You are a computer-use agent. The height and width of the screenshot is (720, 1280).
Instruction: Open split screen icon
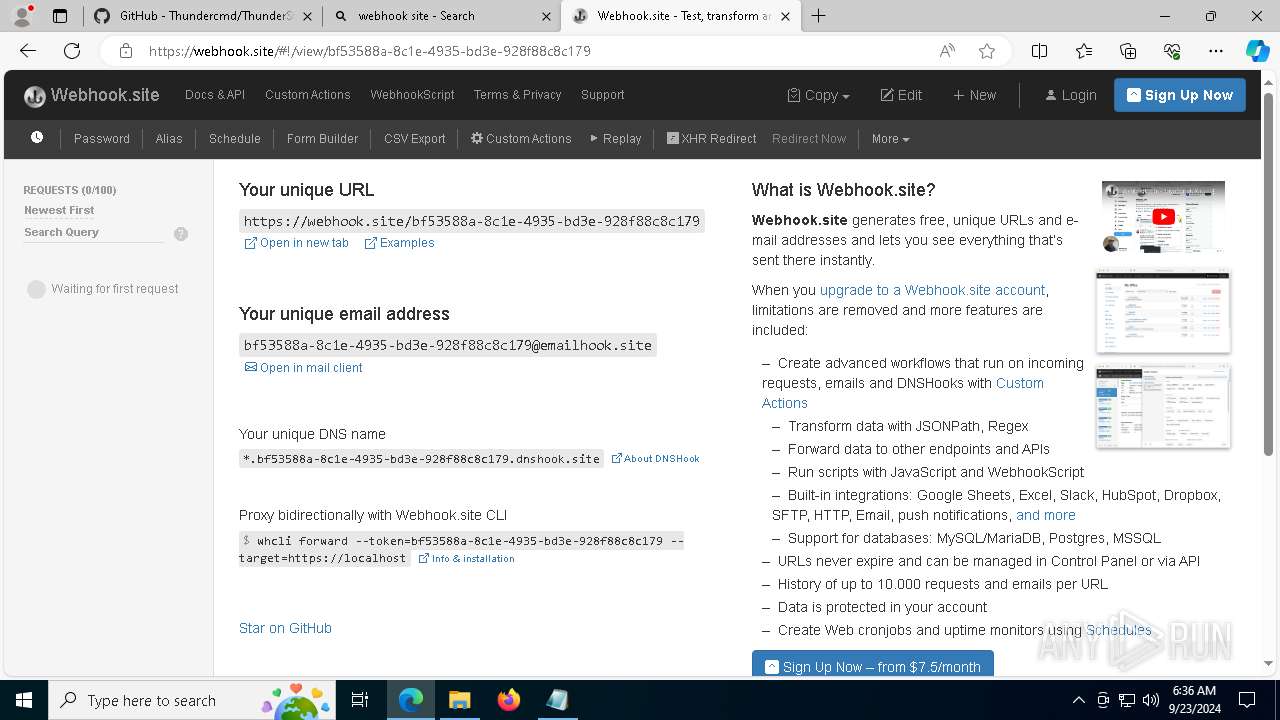click(x=1040, y=51)
